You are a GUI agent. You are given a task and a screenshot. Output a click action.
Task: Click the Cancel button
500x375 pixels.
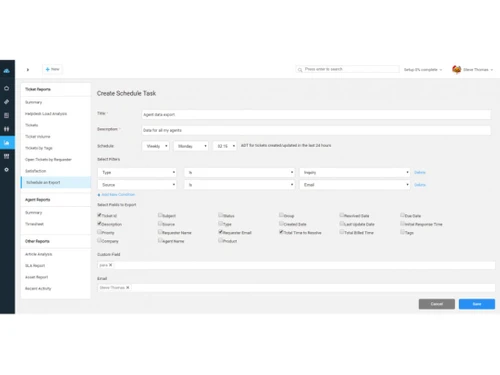[x=437, y=304]
